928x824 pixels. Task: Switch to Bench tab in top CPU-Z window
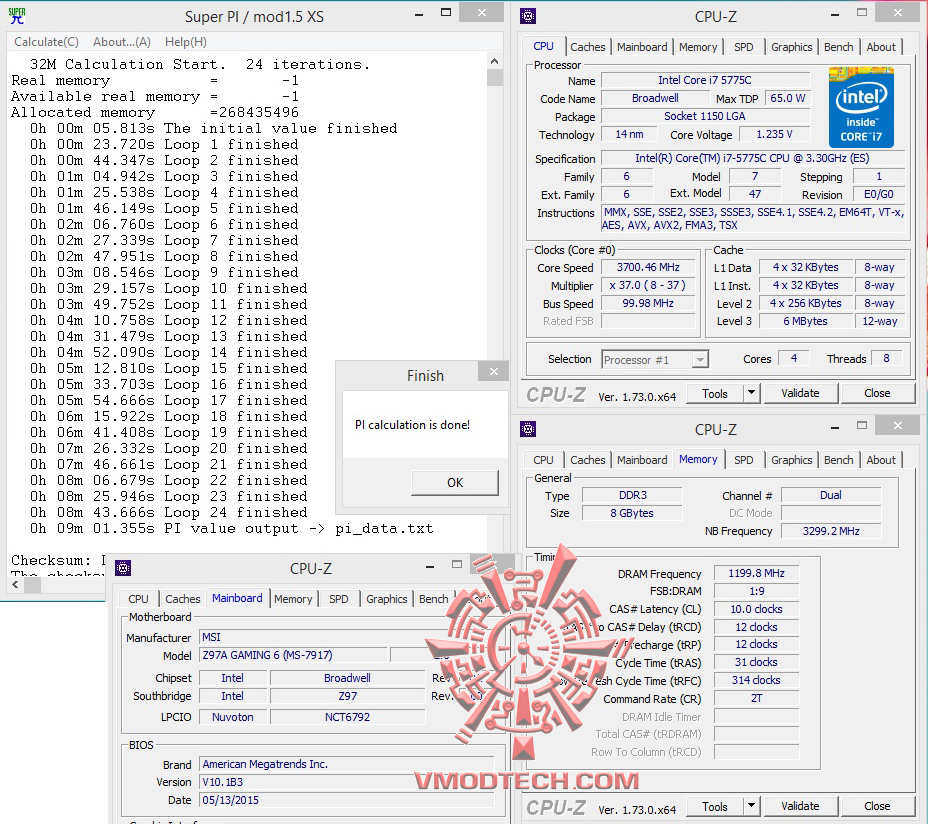click(839, 47)
